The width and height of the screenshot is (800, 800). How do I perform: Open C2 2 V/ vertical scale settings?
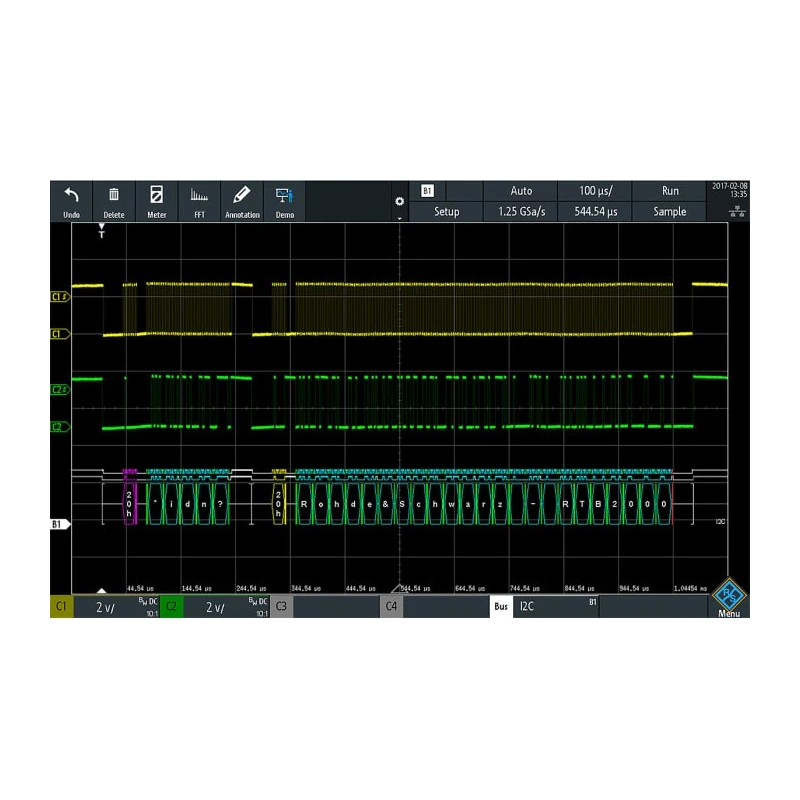click(227, 607)
